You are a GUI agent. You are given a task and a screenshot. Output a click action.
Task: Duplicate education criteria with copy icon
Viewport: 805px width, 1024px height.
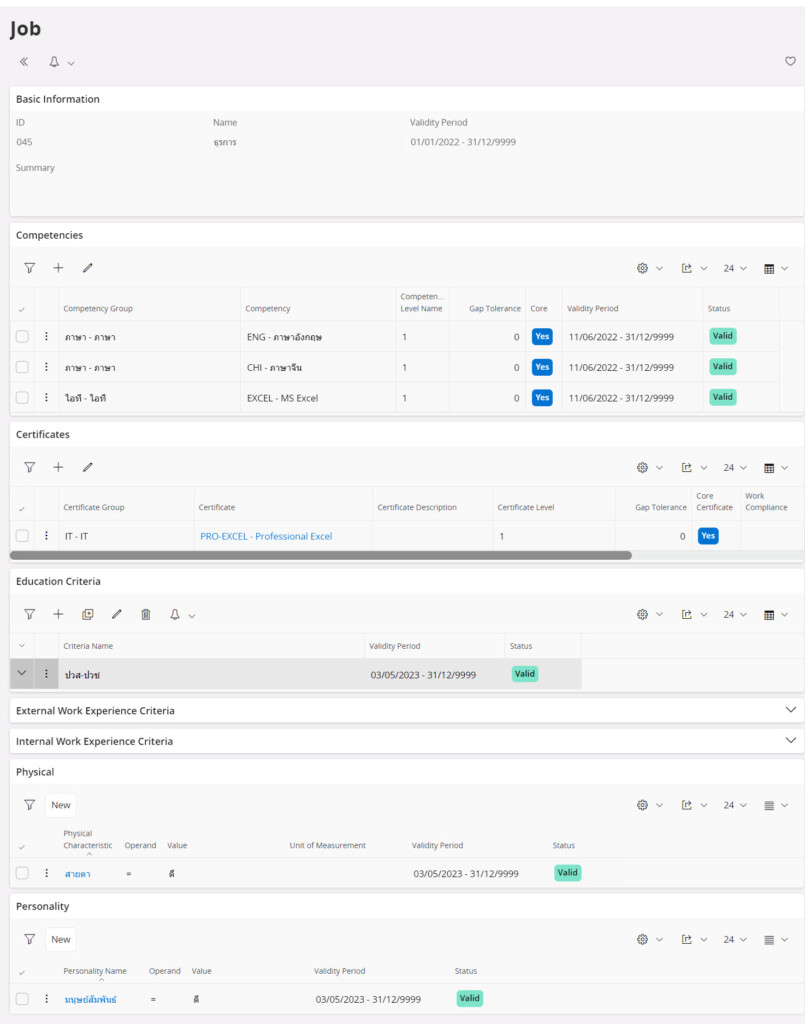tap(87, 615)
